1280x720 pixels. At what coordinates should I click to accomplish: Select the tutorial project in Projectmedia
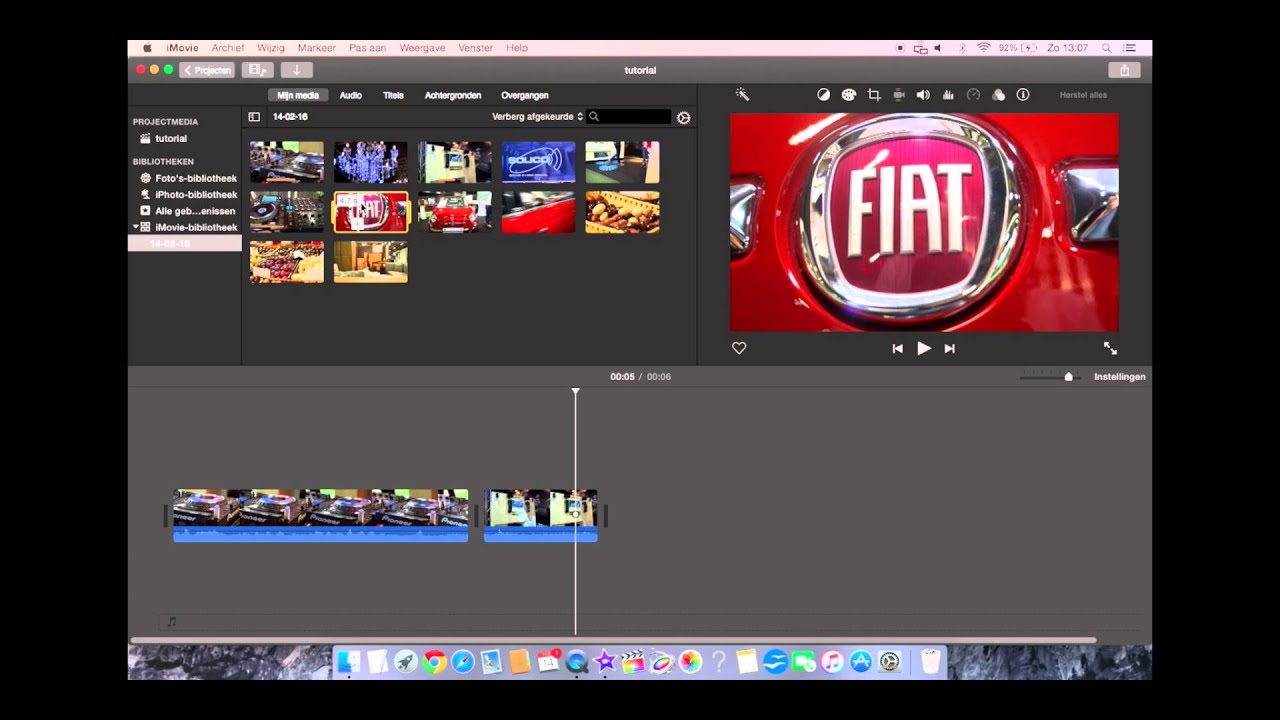click(170, 139)
